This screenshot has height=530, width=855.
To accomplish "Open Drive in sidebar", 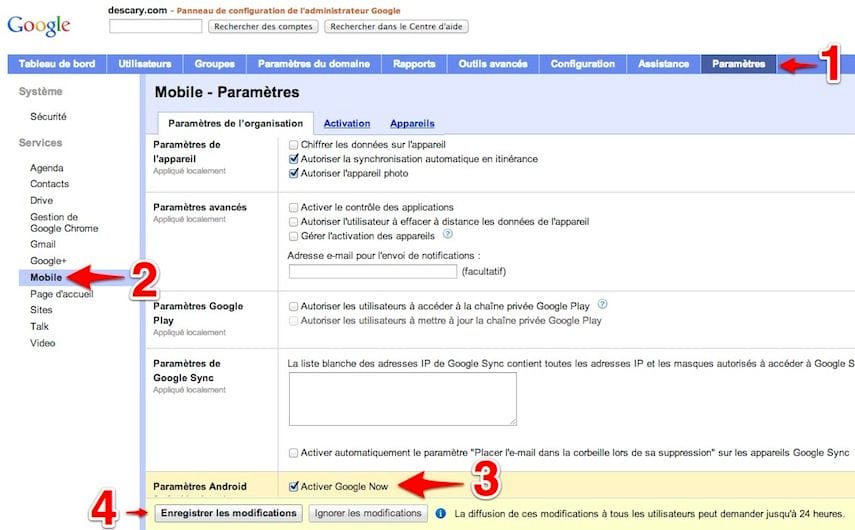I will click(41, 200).
